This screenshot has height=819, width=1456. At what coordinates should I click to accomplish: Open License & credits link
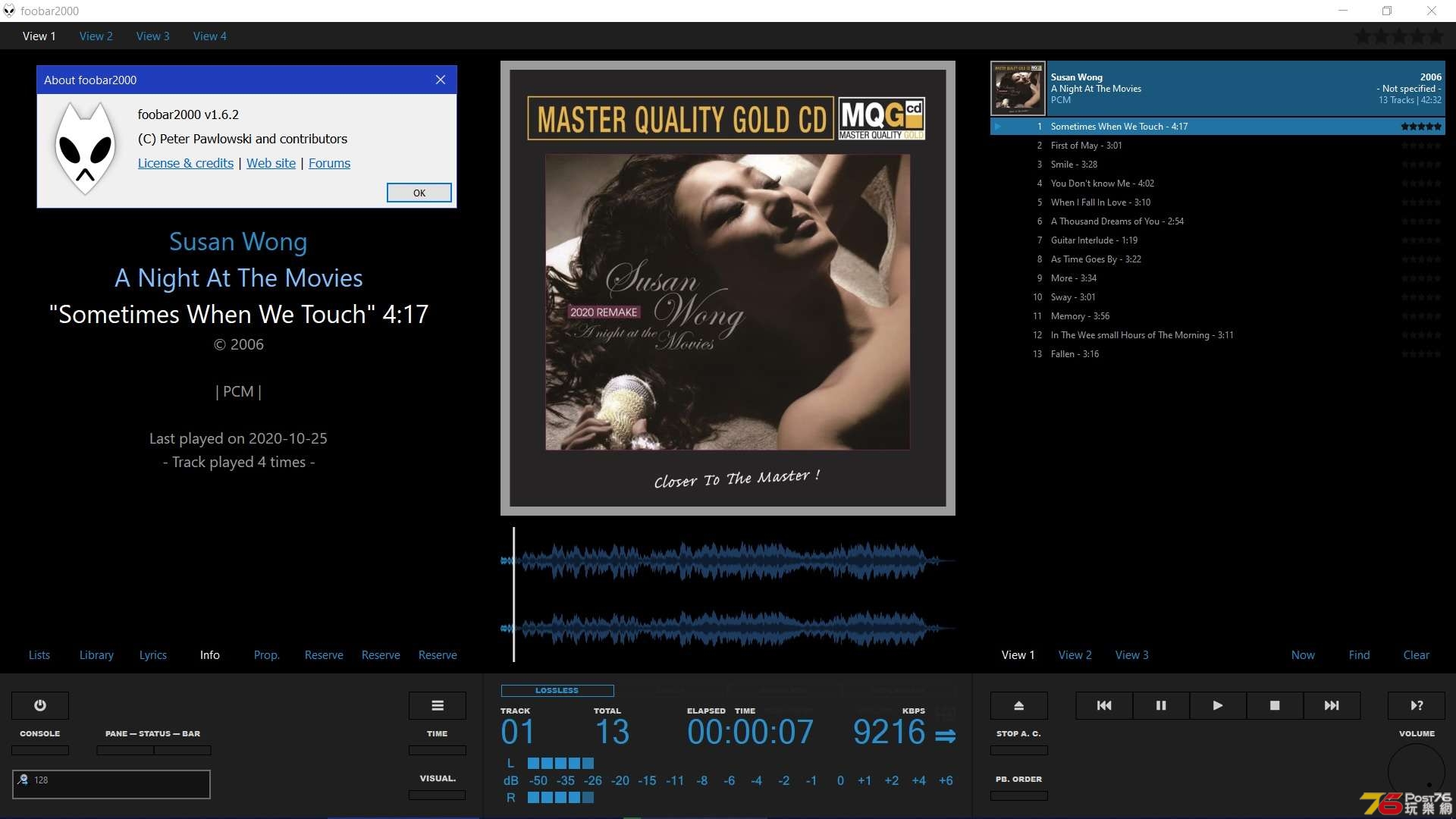point(186,163)
